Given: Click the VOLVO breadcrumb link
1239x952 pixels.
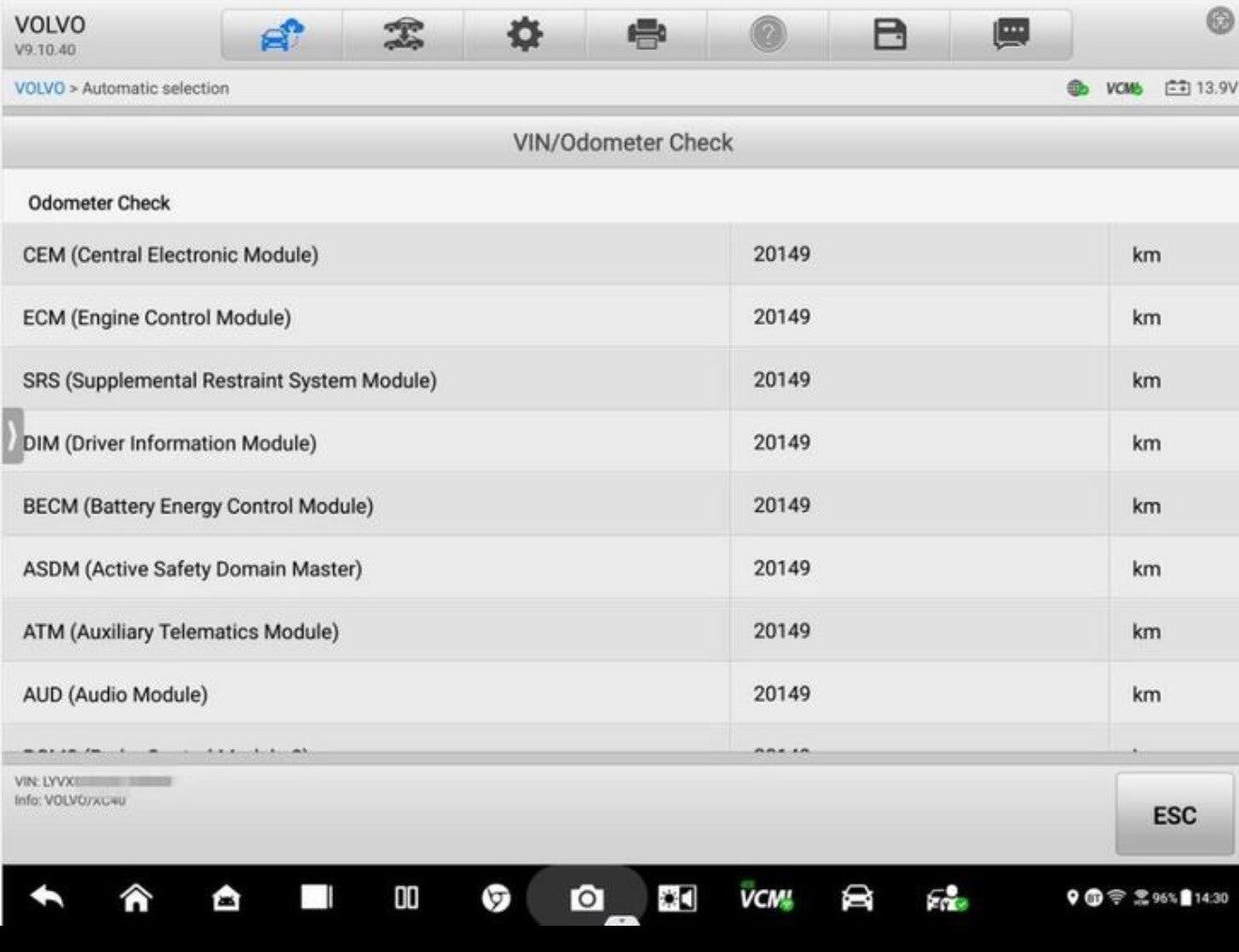Looking at the screenshot, I should (39, 88).
